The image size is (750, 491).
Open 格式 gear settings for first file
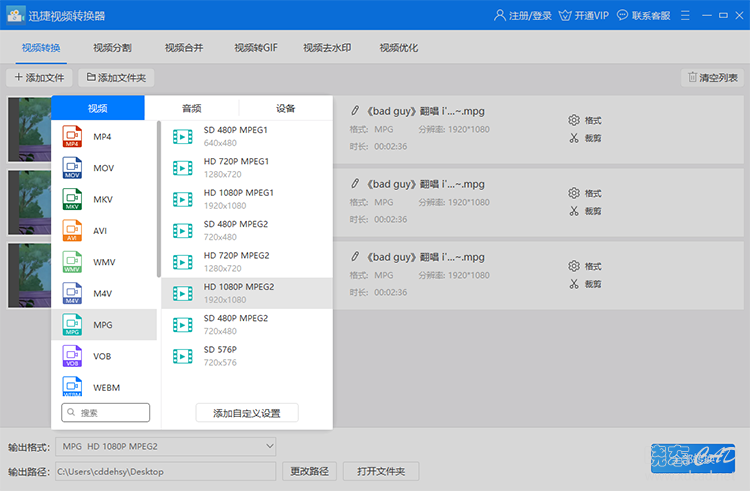585,120
